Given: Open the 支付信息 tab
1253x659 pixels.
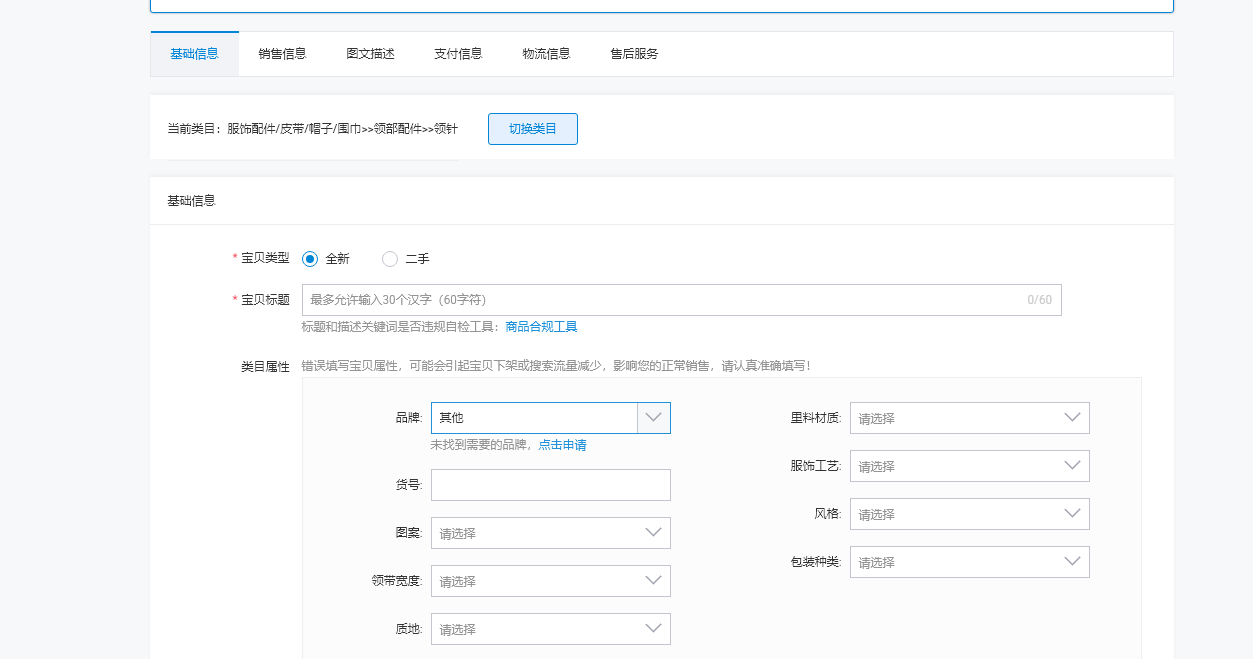Looking at the screenshot, I should coord(458,54).
